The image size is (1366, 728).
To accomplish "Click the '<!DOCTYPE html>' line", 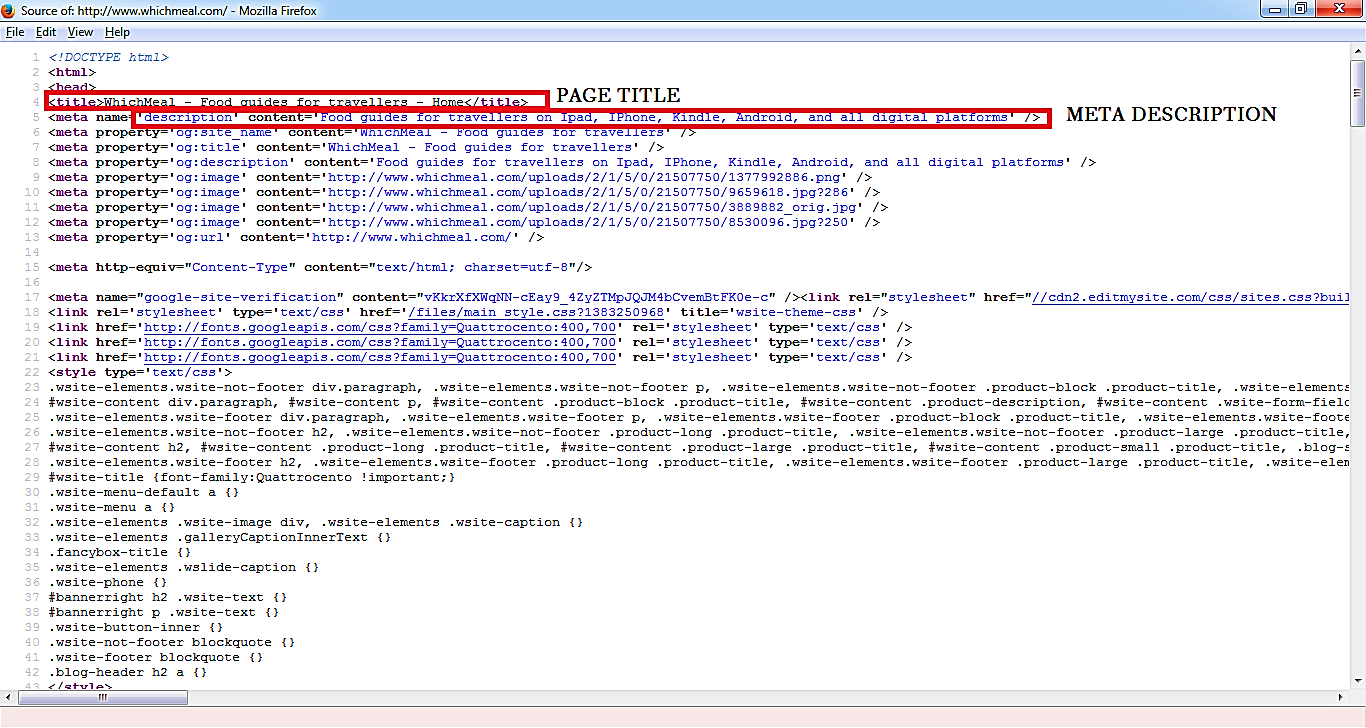I will (108, 57).
